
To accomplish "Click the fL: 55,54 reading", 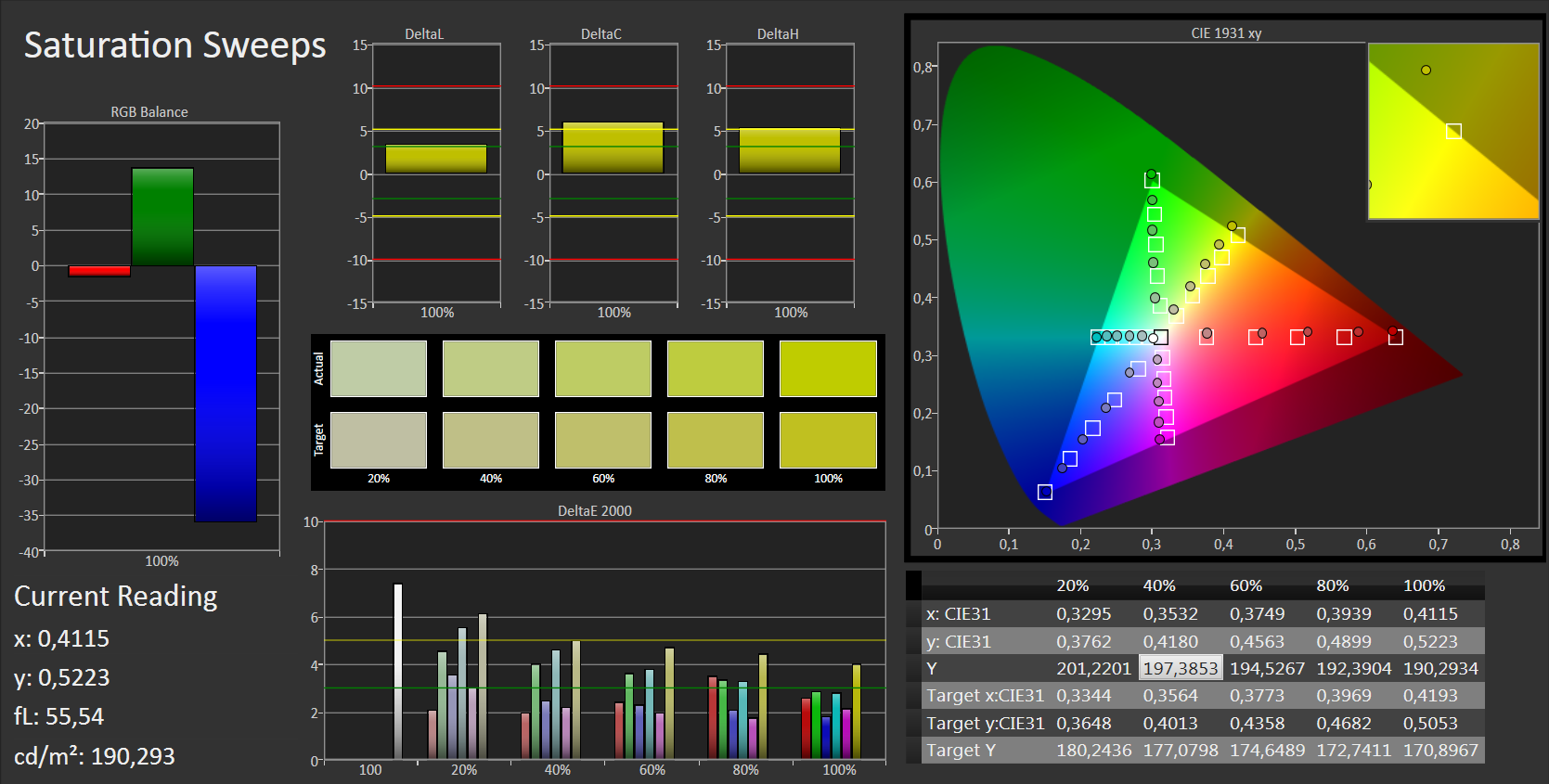I will (x=59, y=716).
